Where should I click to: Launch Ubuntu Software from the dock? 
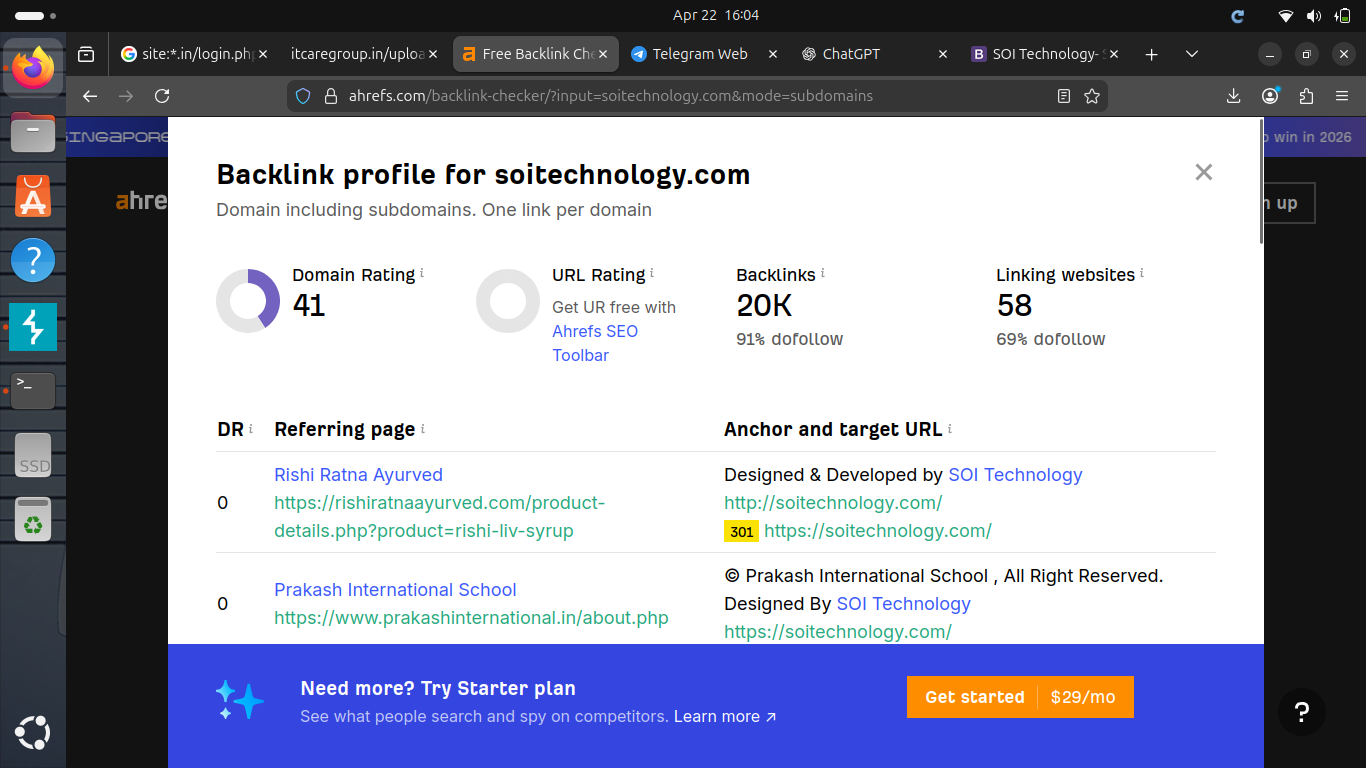(x=33, y=197)
